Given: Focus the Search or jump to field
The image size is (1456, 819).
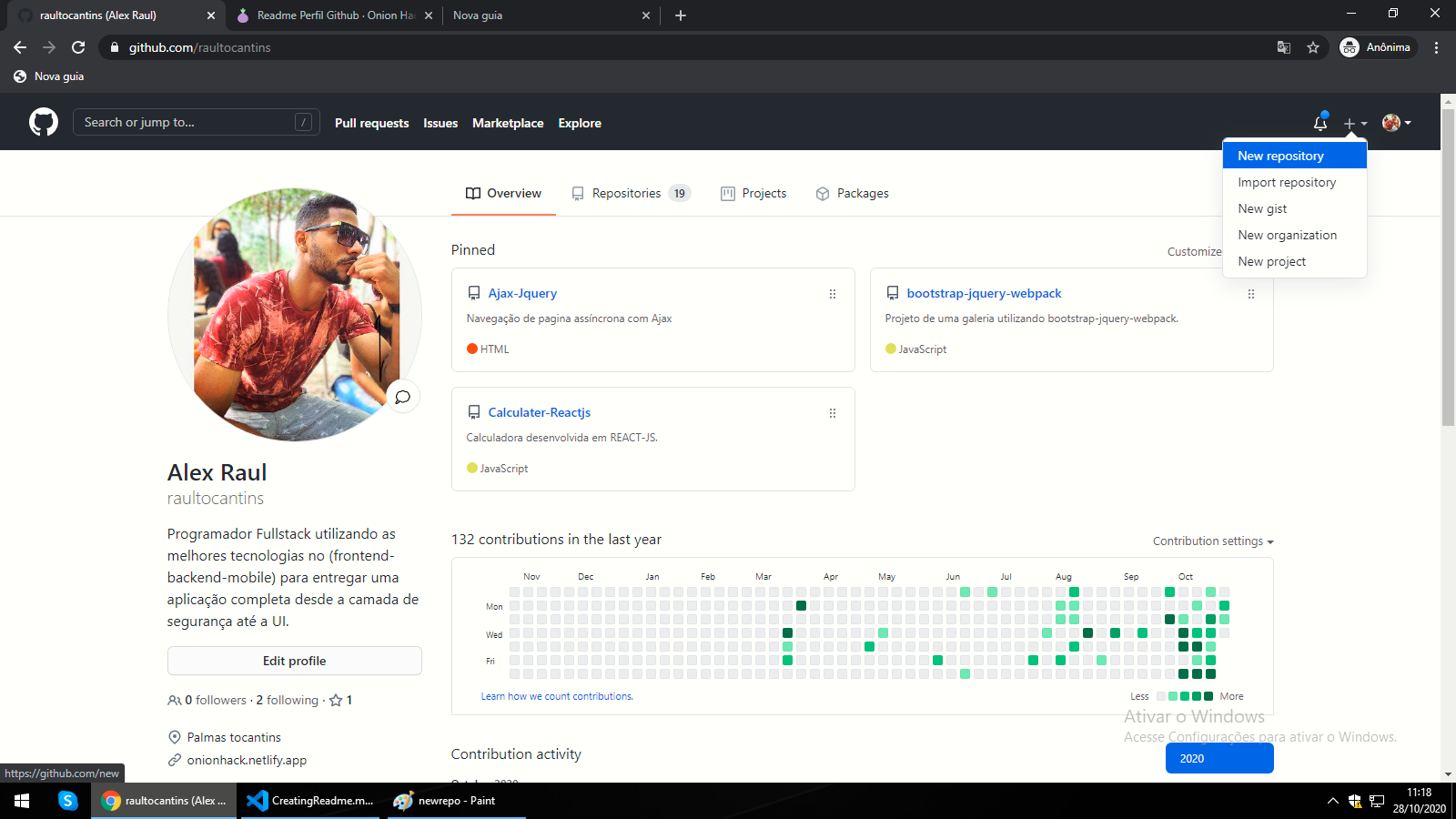Looking at the screenshot, I should point(187,122).
